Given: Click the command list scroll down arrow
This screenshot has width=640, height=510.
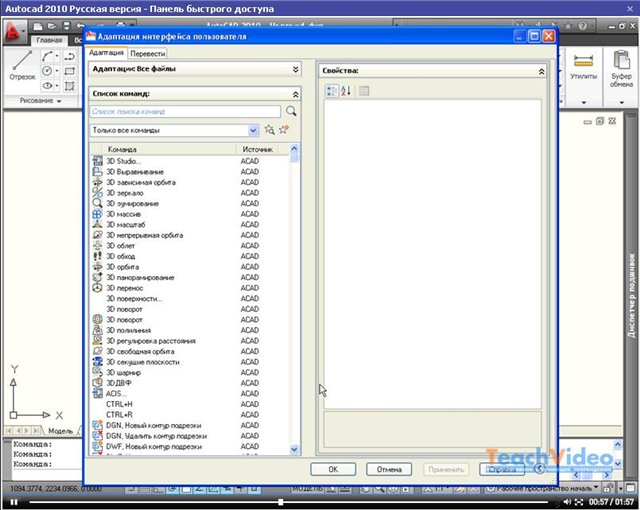Looking at the screenshot, I should click(x=294, y=450).
